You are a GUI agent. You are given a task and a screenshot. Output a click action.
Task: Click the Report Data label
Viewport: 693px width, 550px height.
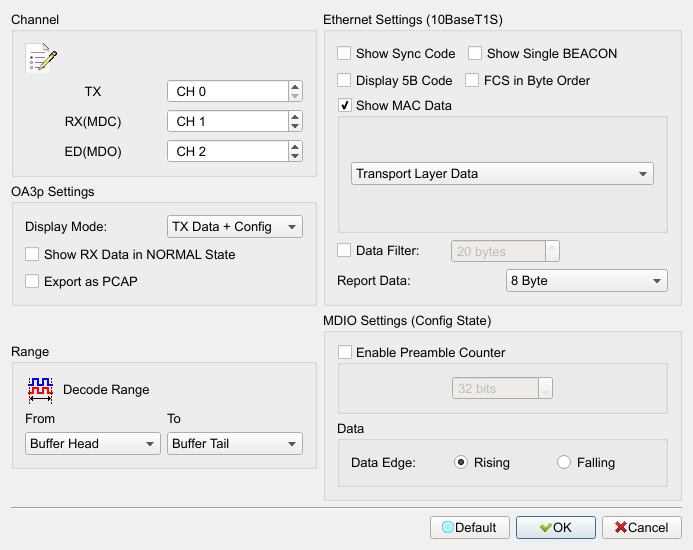tap(373, 281)
